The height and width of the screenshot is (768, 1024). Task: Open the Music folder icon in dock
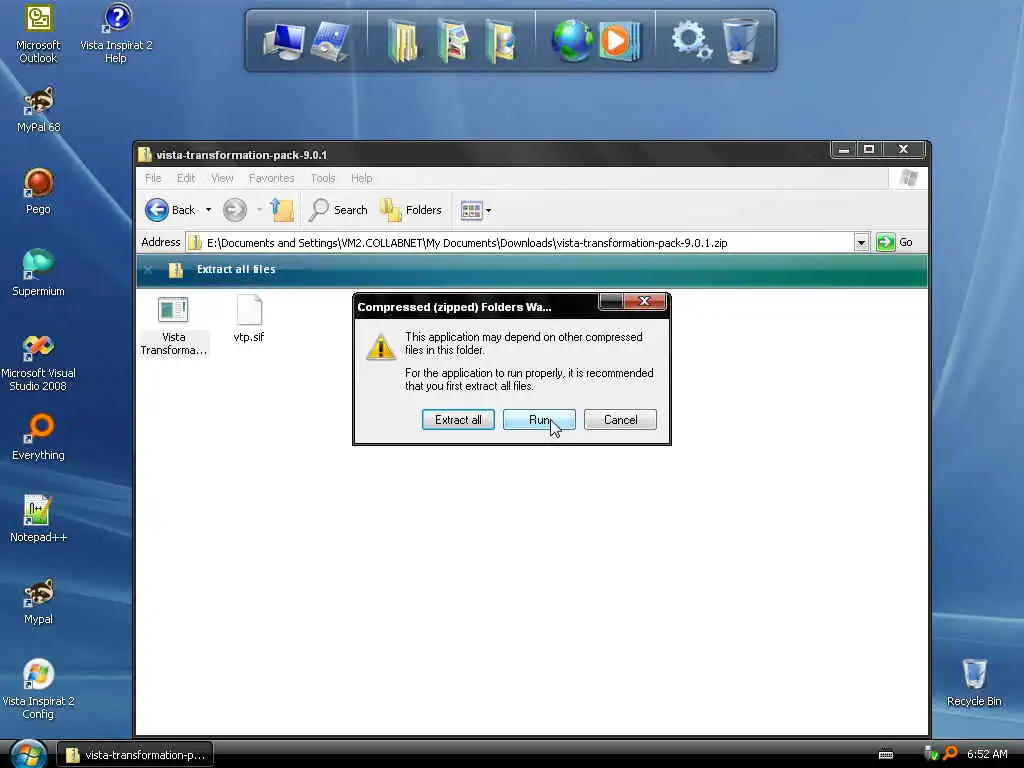[500, 41]
